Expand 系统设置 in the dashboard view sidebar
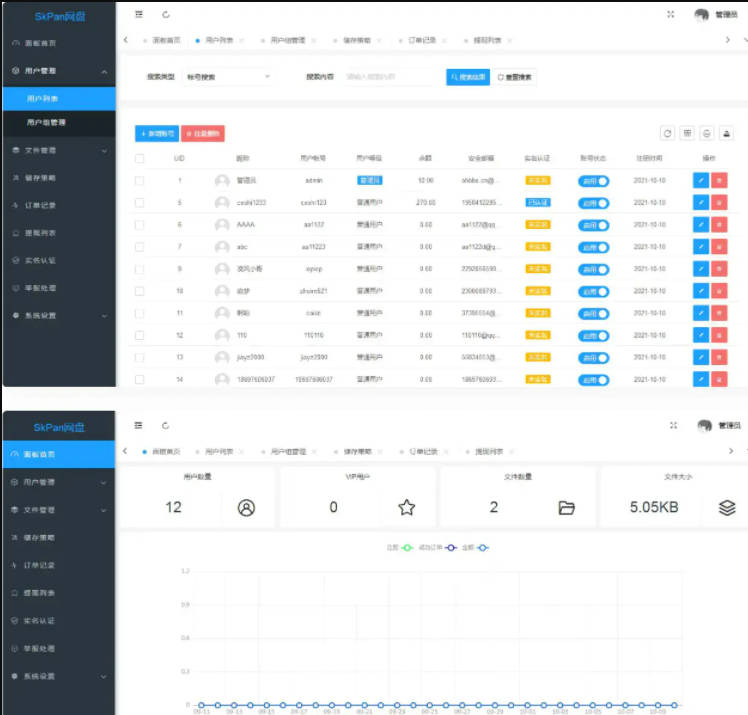 [x=59, y=676]
